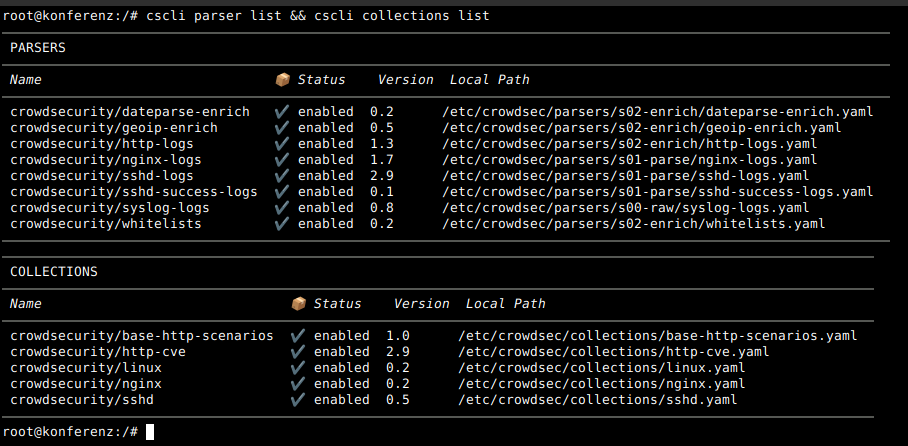Screen dimensions: 908x446
Task: Click the collections/linux.yaml path
Action: click(x=602, y=368)
